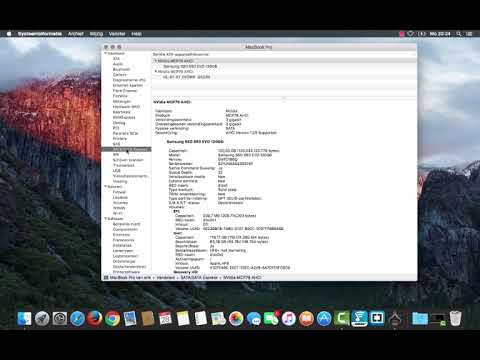This screenshot has width=480, height=360.
Task: Launch Launchpad from the Dock
Action: coord(42,319)
